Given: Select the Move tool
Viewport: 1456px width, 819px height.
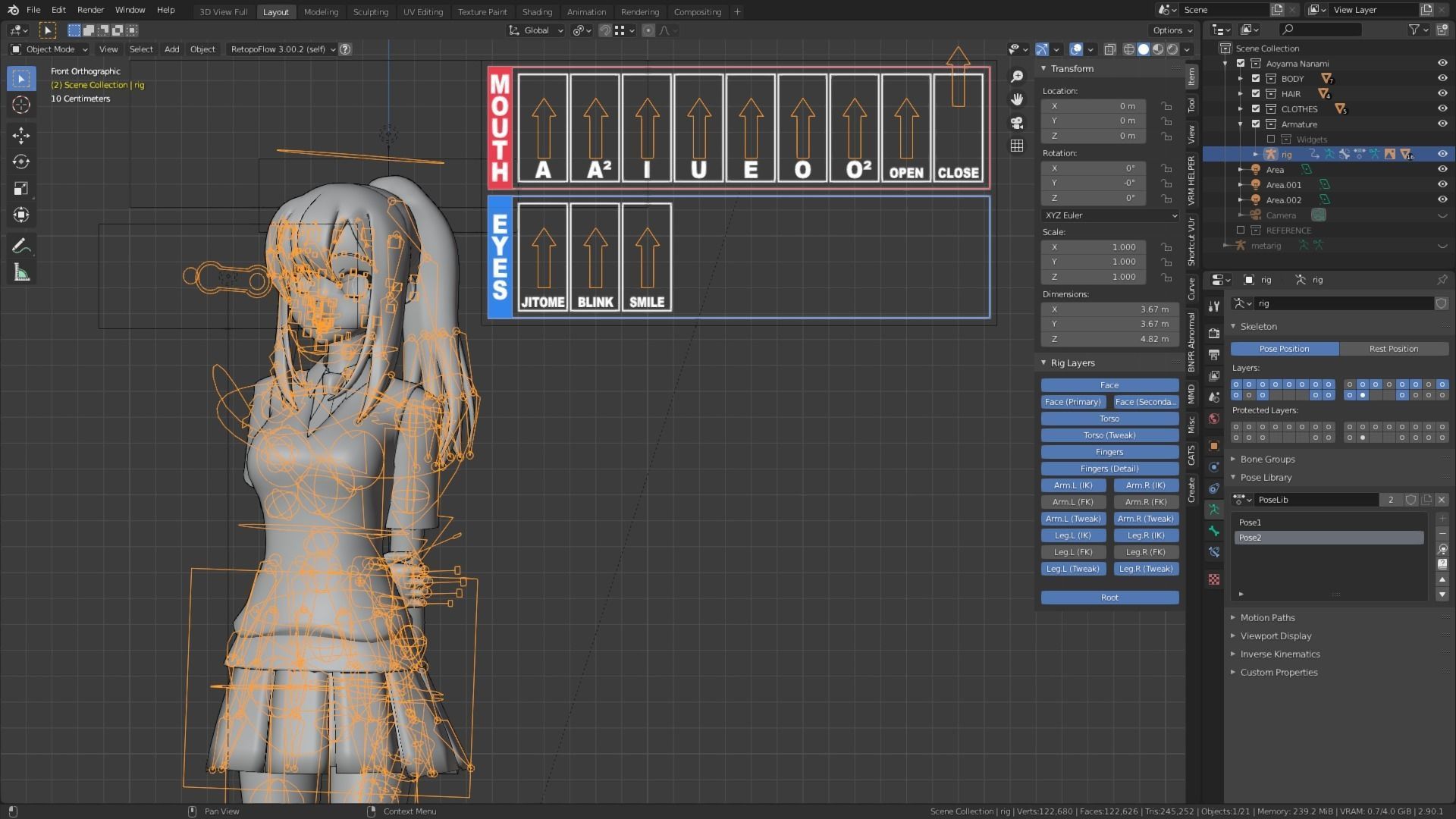Looking at the screenshot, I should point(21,136).
